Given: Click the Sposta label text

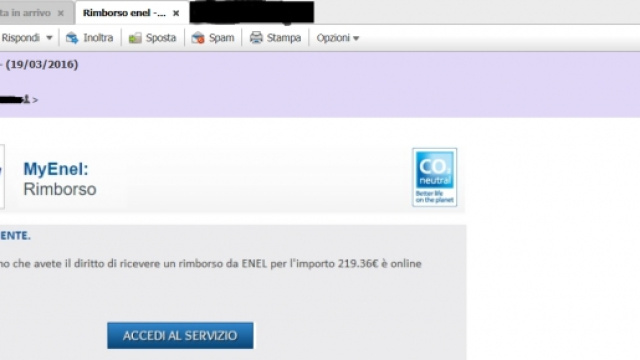Looking at the screenshot, I should pos(161,38).
